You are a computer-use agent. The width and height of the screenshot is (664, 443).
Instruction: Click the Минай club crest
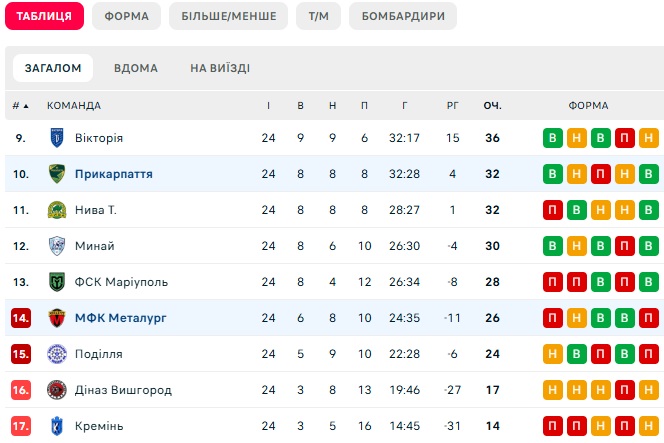57,246
